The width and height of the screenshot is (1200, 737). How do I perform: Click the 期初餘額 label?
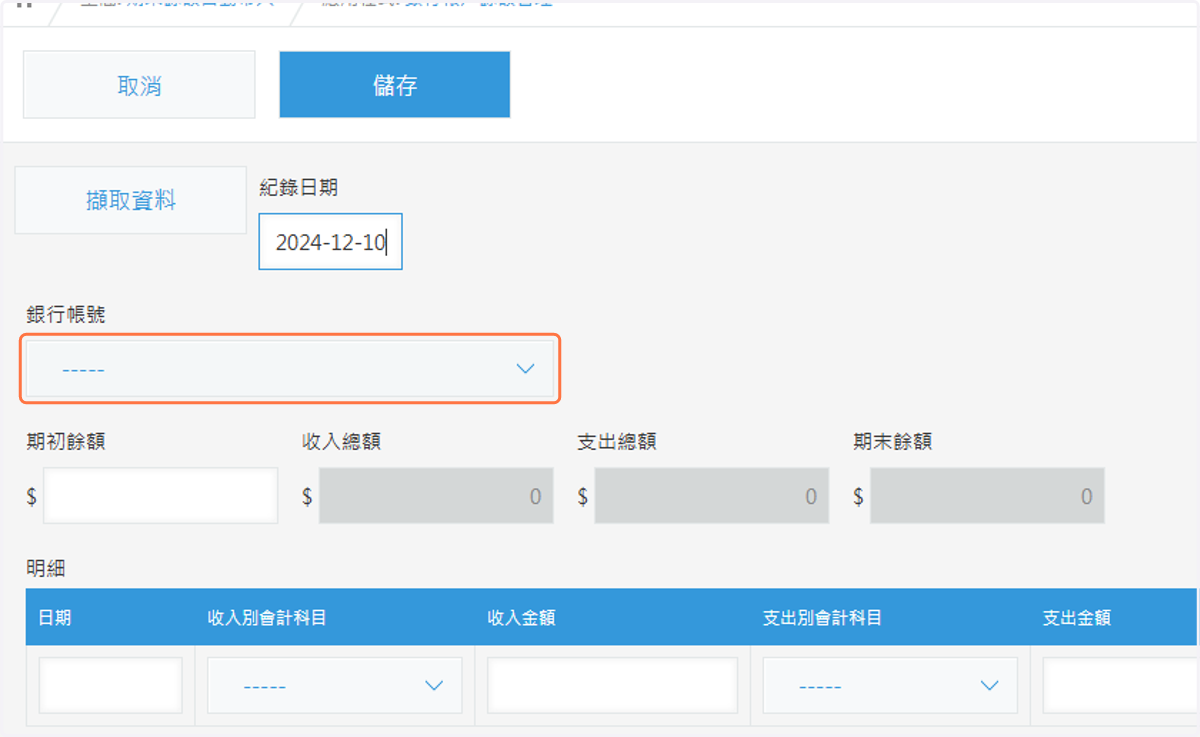point(65,441)
